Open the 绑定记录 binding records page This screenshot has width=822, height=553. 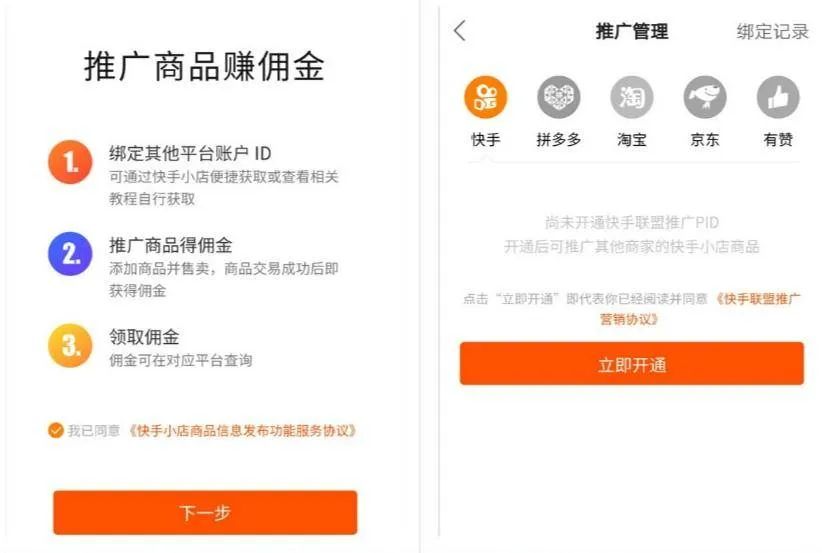[x=772, y=31]
